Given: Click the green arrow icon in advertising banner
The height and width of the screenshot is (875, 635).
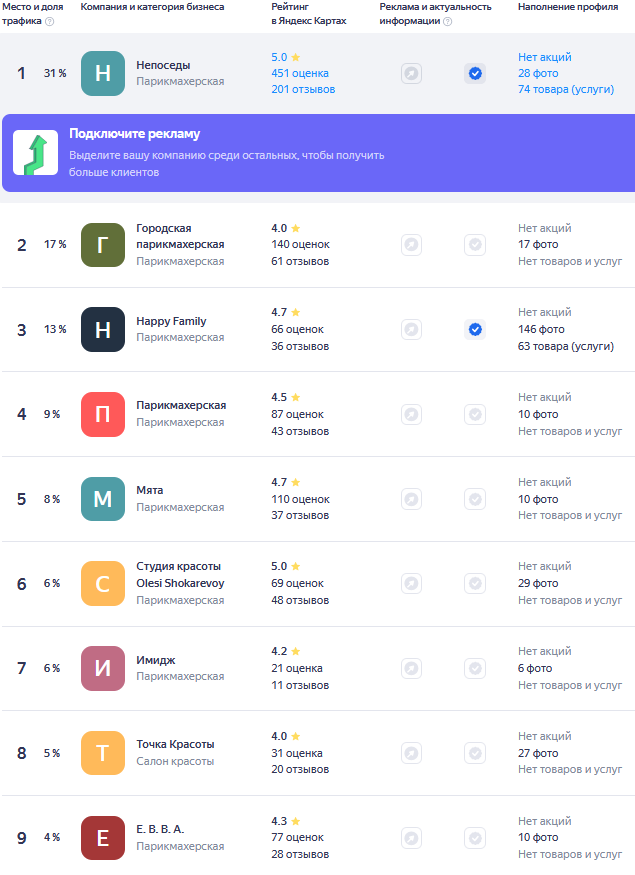Looking at the screenshot, I should pyautogui.click(x=35, y=152).
